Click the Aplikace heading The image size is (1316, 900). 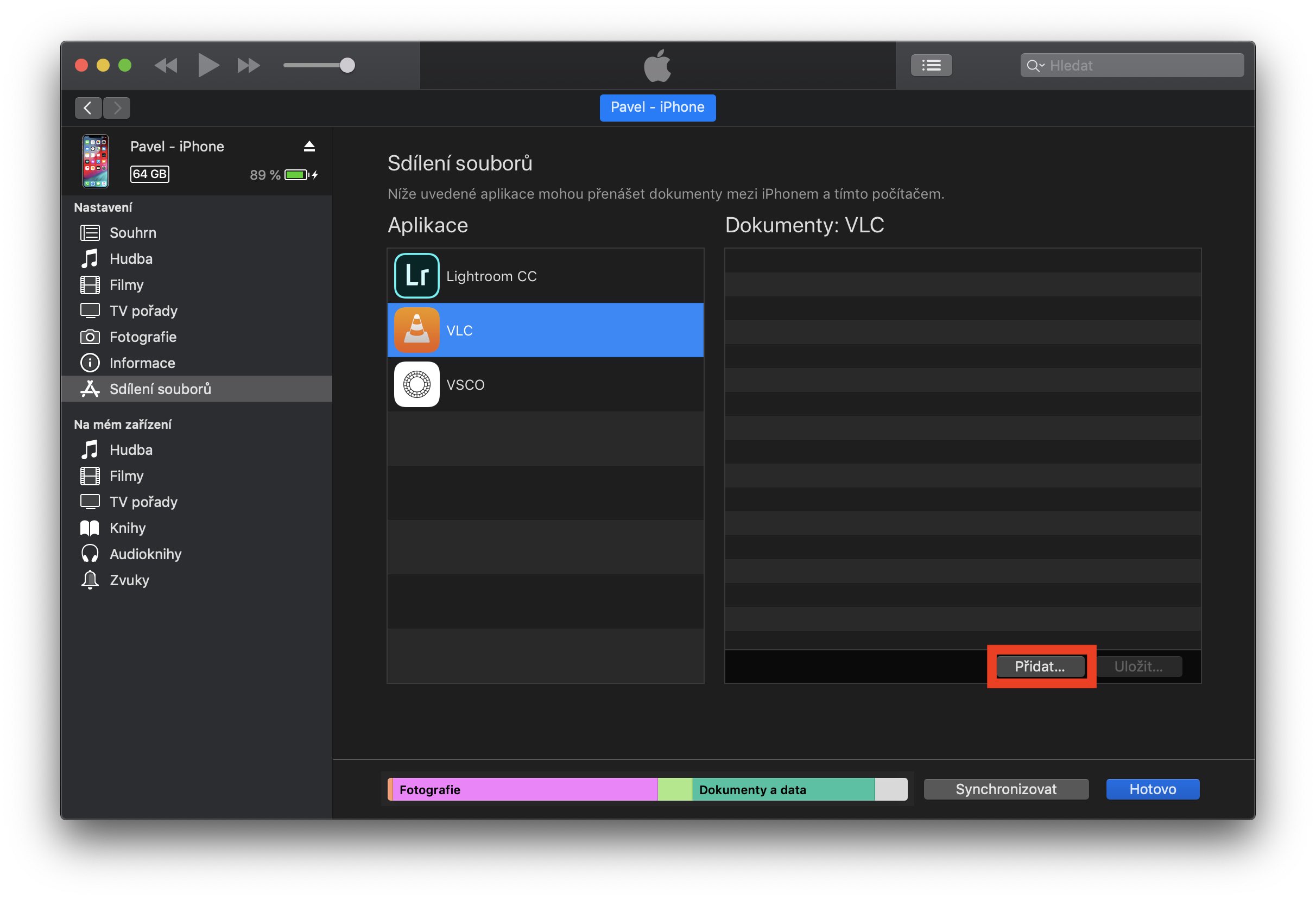[x=428, y=225]
